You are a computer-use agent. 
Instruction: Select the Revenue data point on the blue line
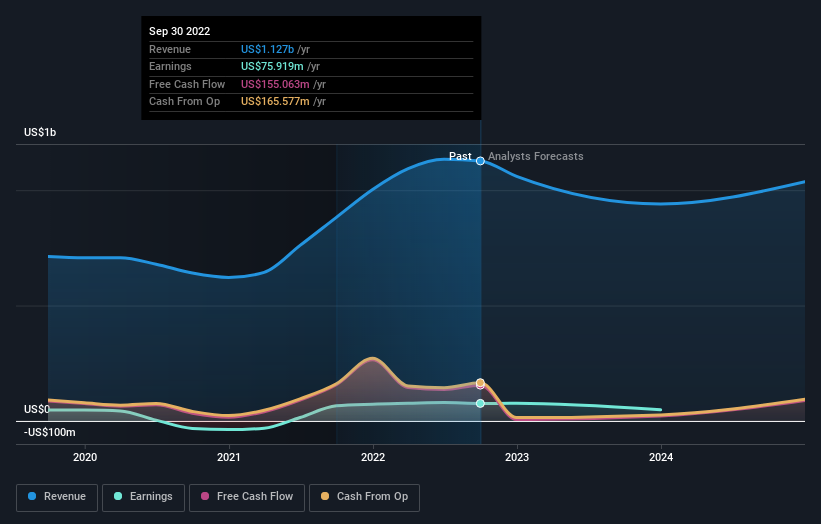[x=480, y=161]
